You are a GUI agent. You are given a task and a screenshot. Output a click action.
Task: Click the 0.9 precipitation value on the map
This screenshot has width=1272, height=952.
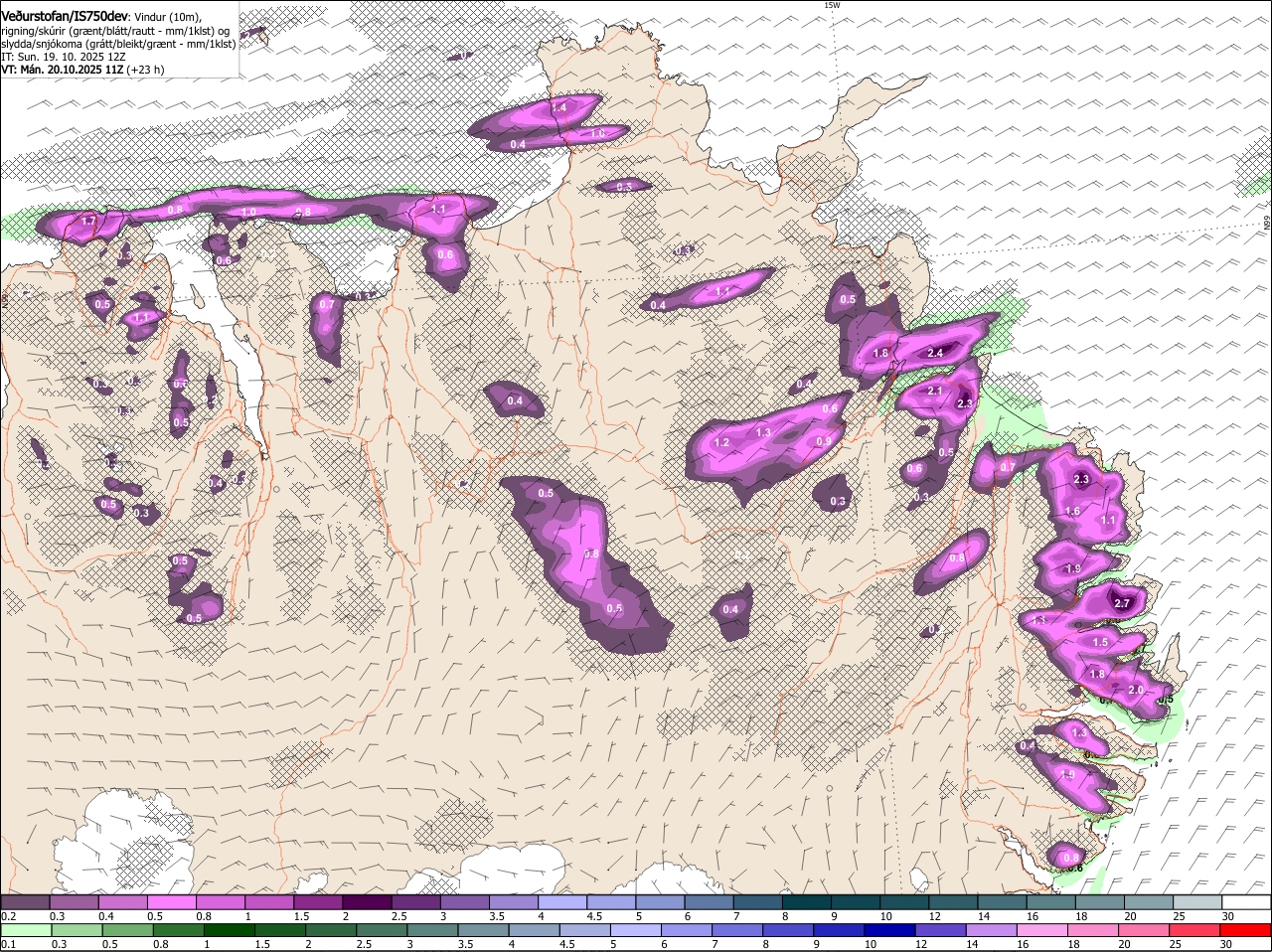pyautogui.click(x=824, y=441)
